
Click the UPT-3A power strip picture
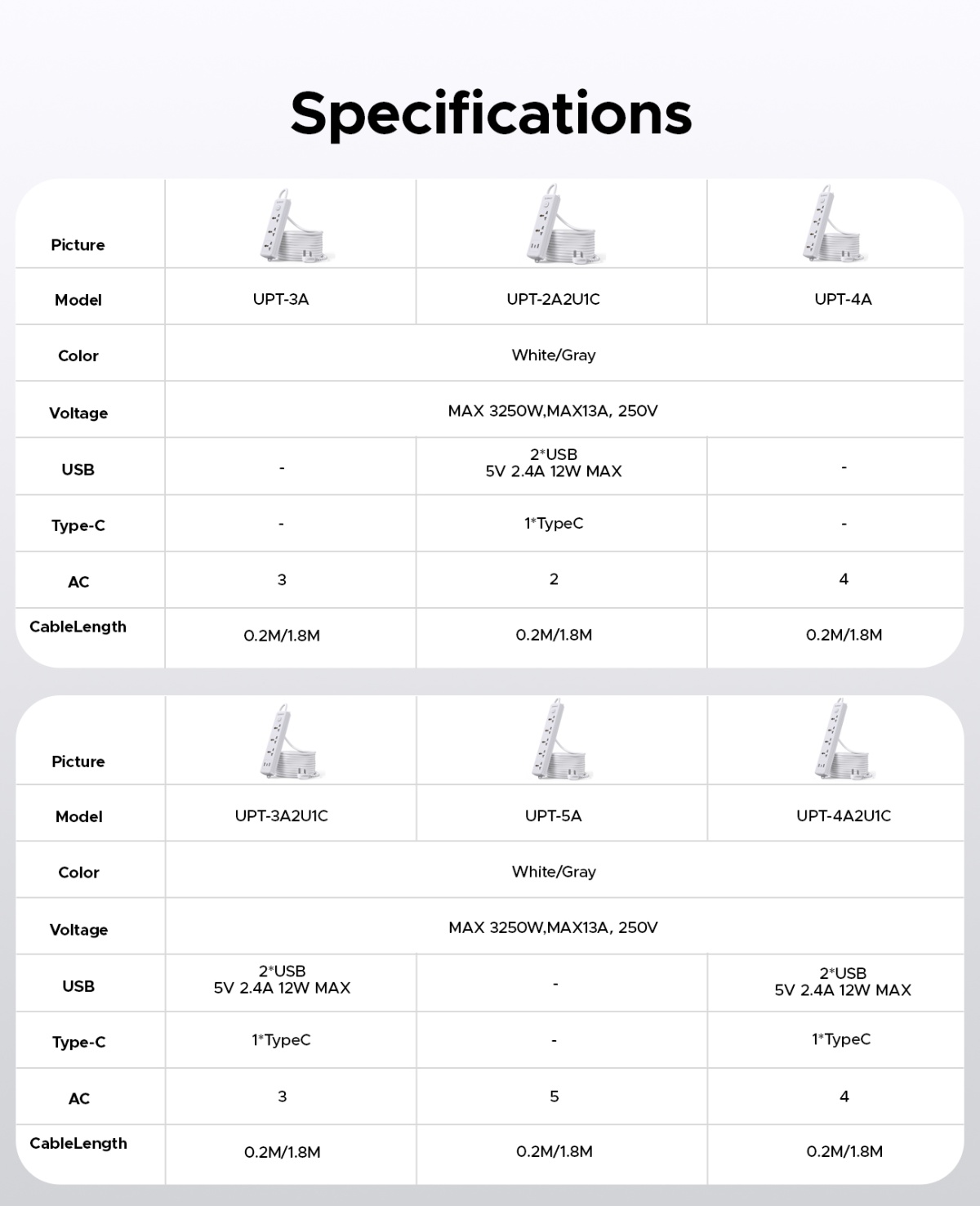(292, 226)
